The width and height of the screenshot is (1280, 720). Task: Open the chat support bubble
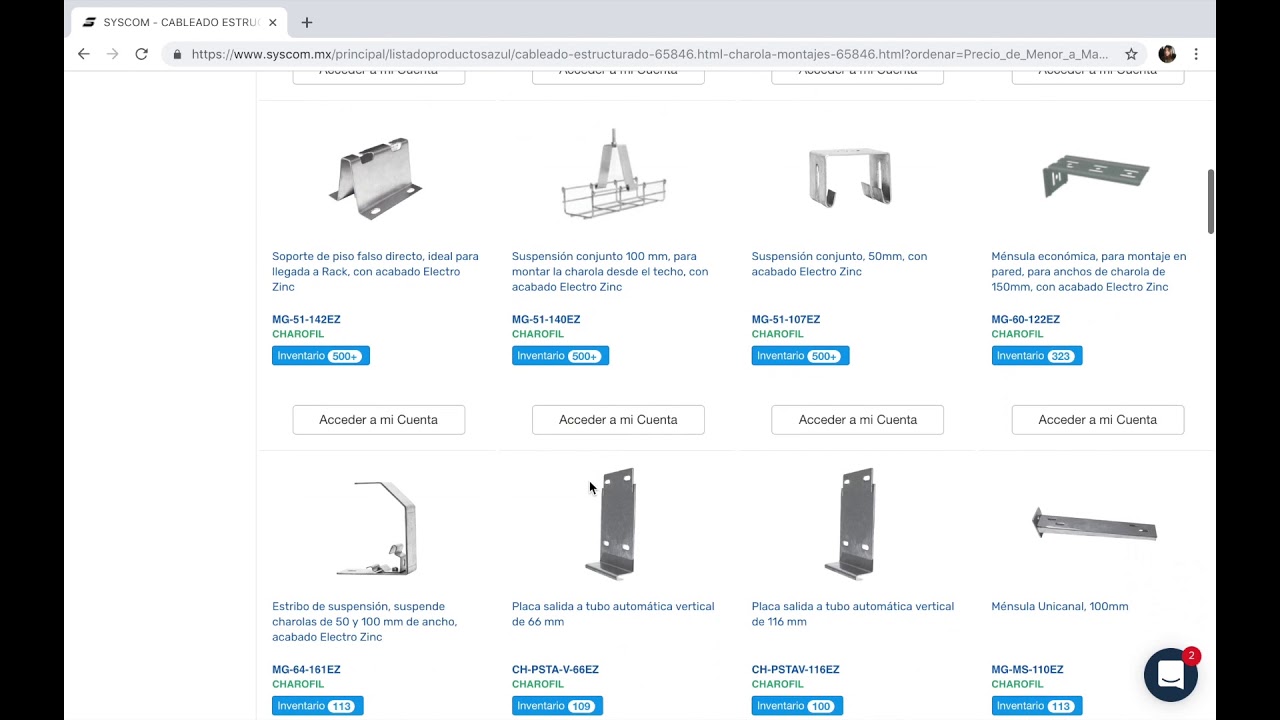pyautogui.click(x=1170, y=675)
